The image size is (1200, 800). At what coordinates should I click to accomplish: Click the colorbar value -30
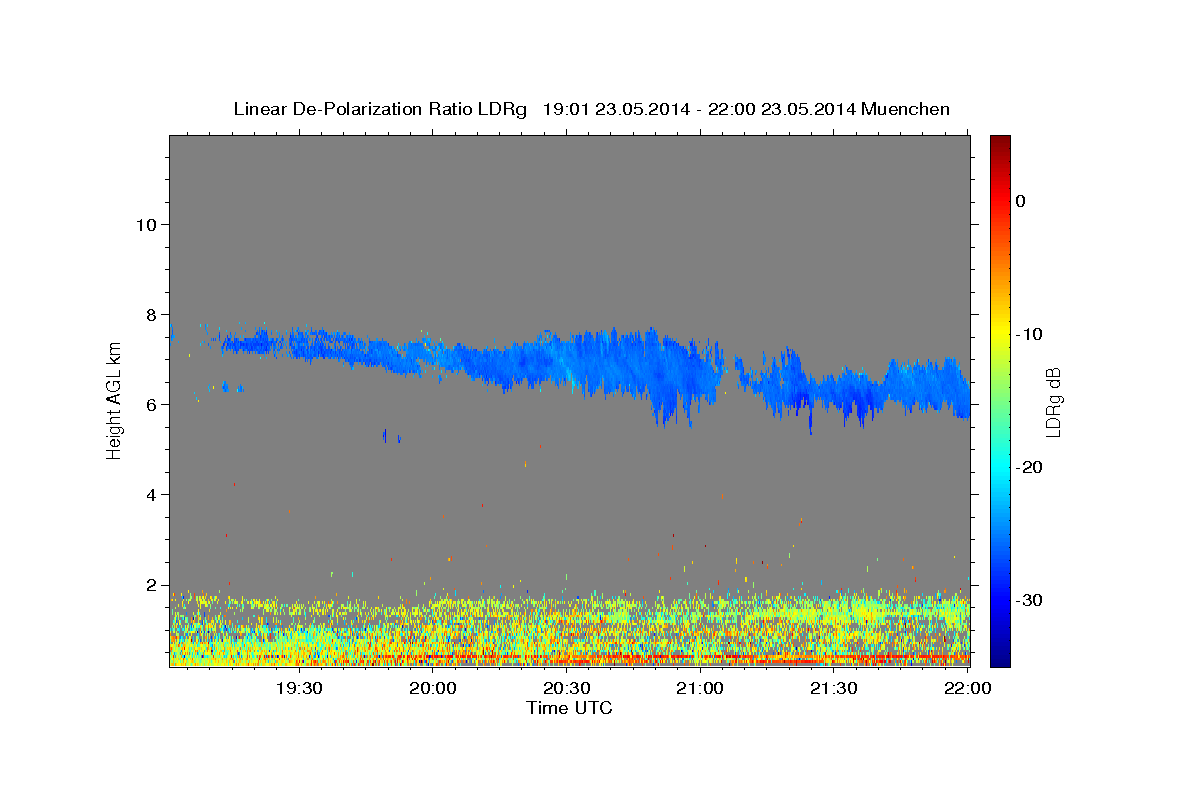pos(1030,600)
